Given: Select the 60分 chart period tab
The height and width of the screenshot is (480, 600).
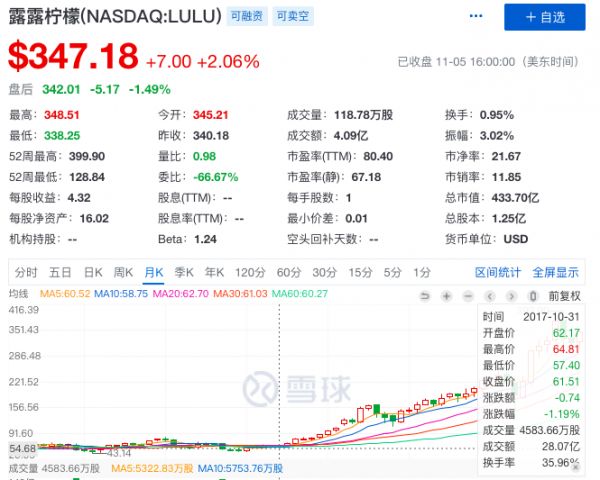Looking at the screenshot, I should tap(289, 272).
